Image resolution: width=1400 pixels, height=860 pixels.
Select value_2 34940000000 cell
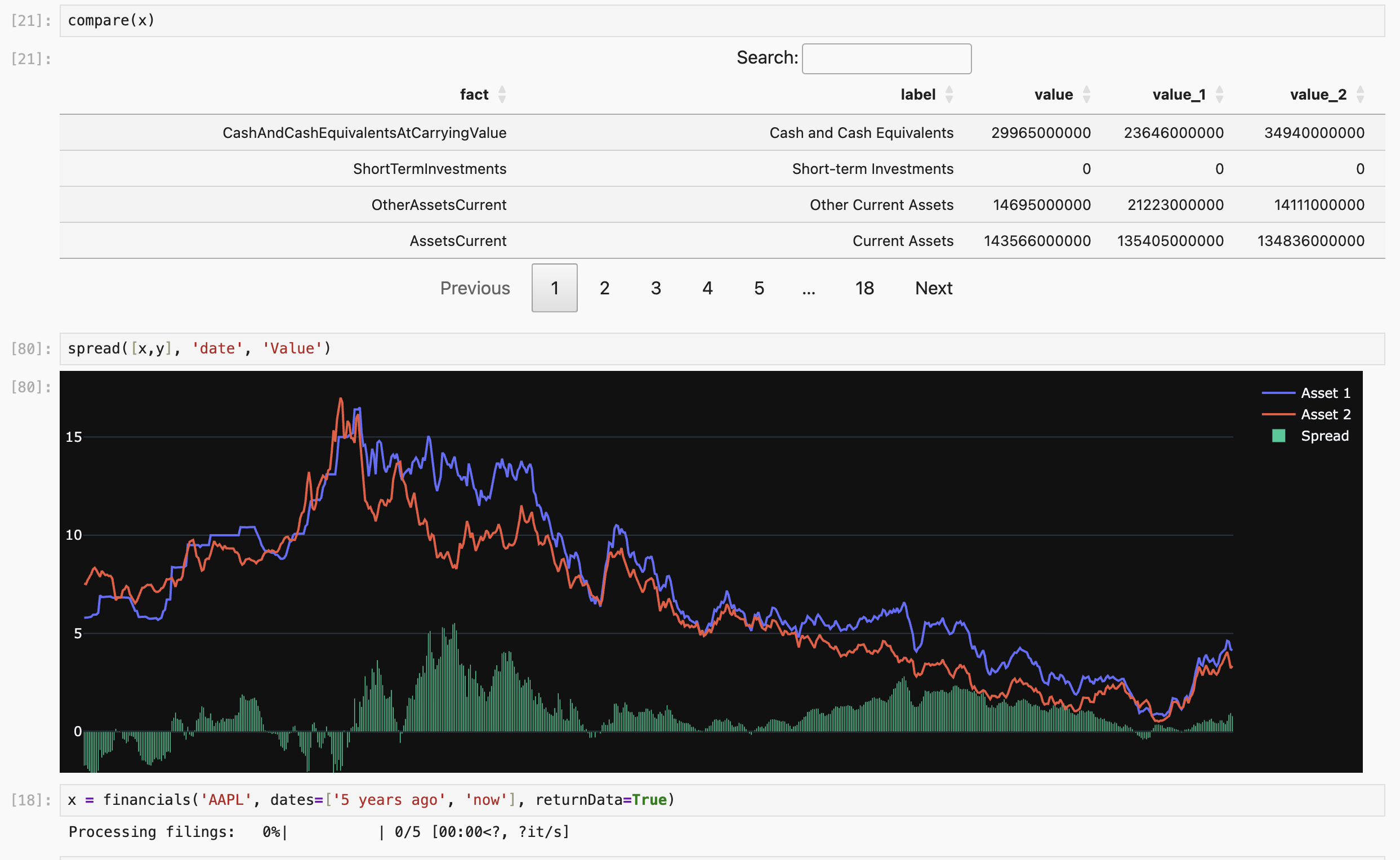1314,133
